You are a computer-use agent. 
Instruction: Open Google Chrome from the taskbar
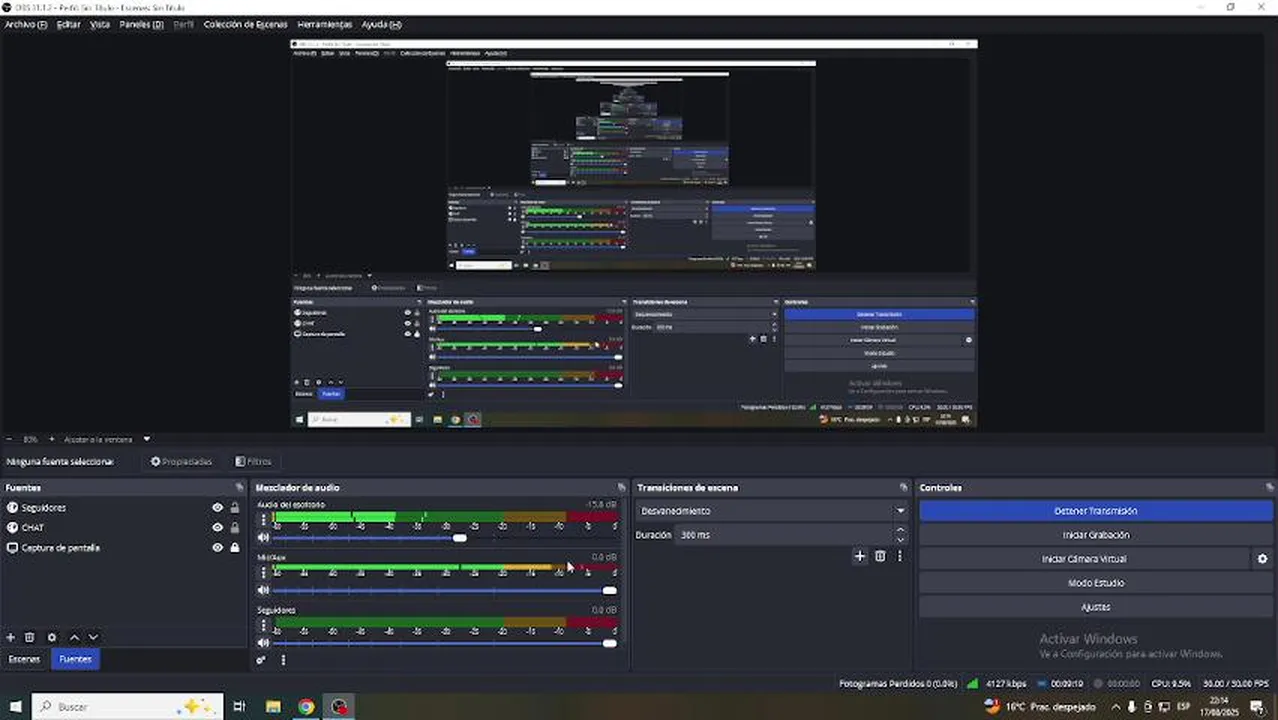tap(306, 706)
